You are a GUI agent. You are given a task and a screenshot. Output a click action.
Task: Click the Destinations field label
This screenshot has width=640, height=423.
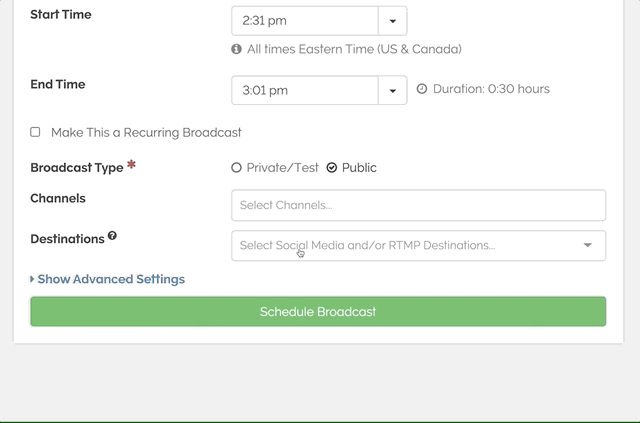pos(67,239)
